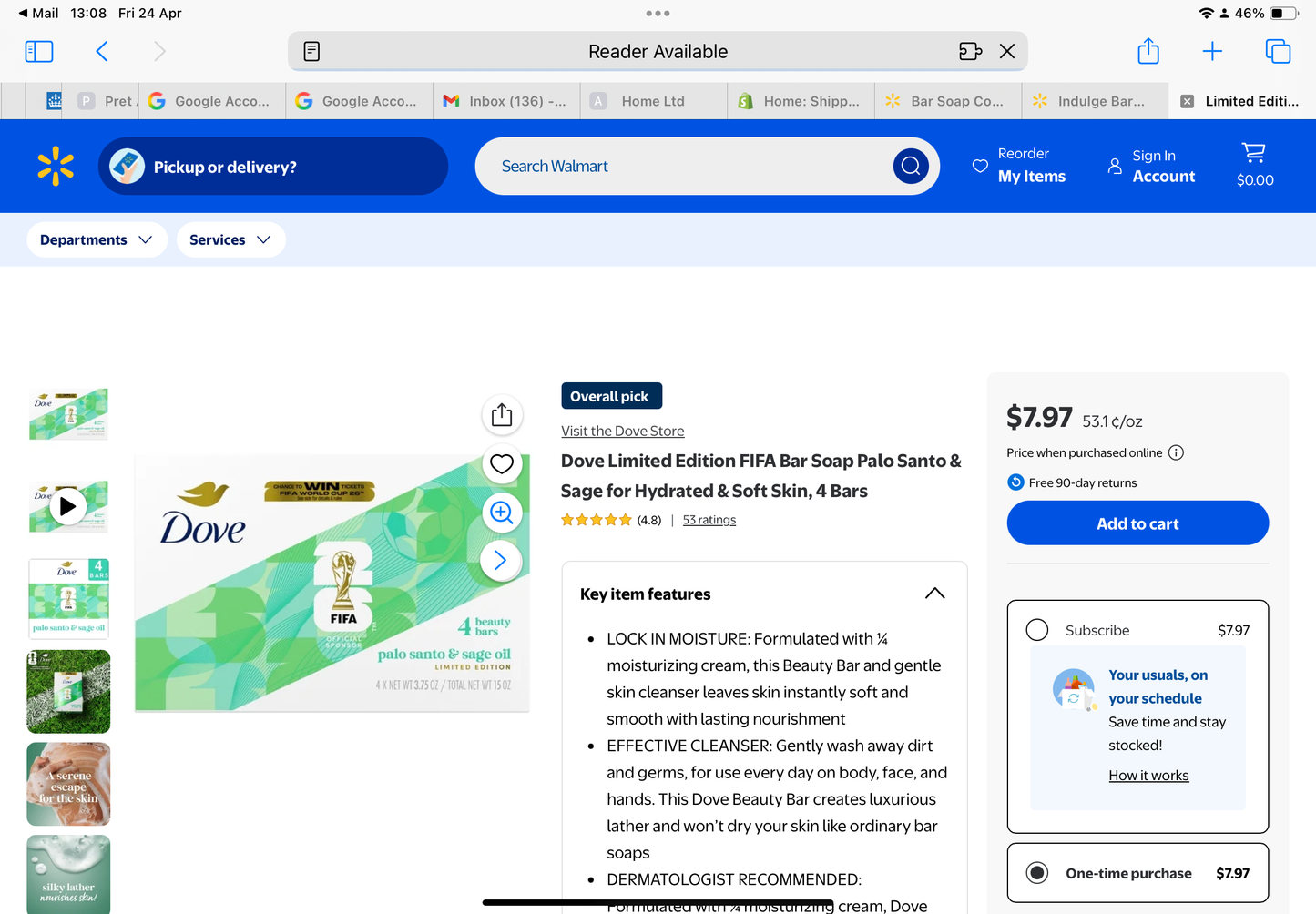This screenshot has width=1316, height=914.
Task: Play the product video thumbnail
Action: click(x=68, y=506)
